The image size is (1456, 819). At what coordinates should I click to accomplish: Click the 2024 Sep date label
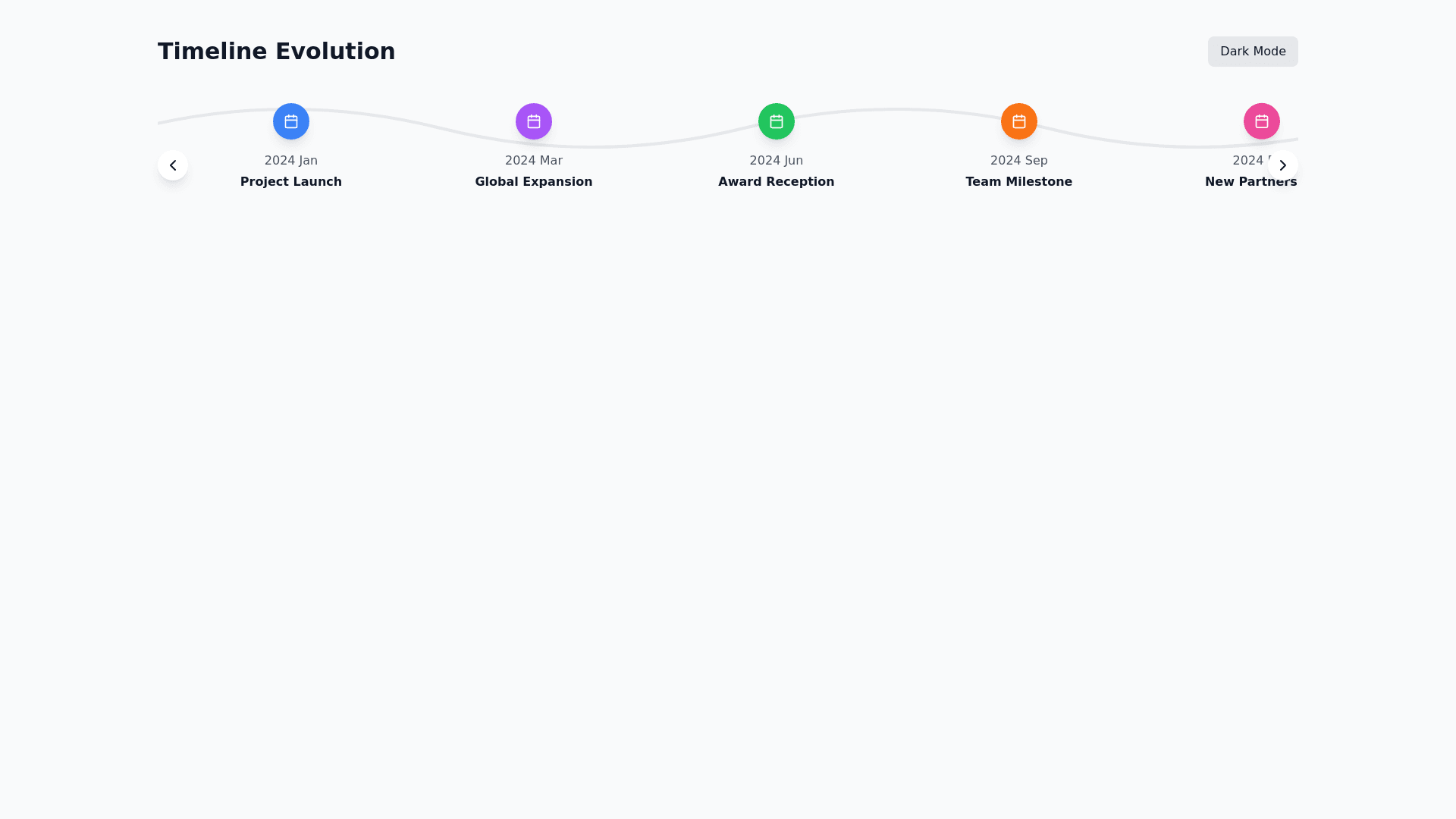click(1019, 161)
